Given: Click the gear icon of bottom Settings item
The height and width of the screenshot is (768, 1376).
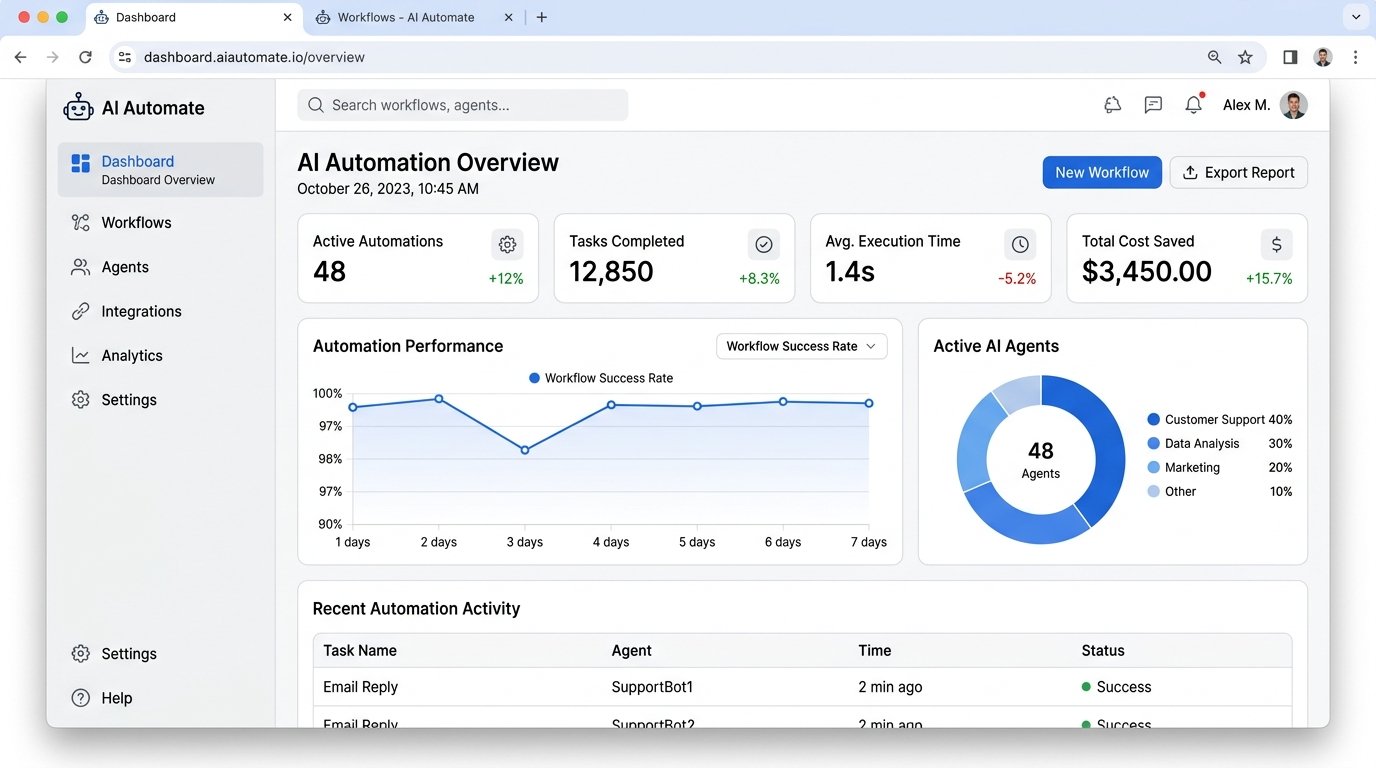Looking at the screenshot, I should click(x=80, y=653).
